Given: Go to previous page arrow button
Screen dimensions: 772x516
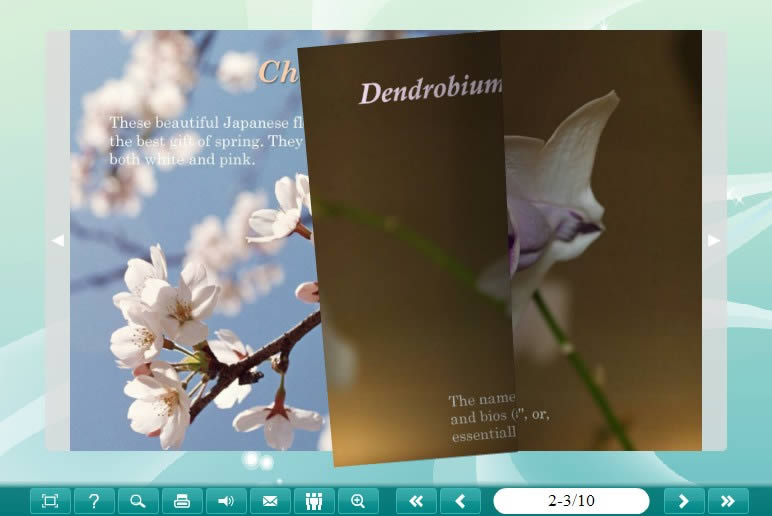Looking at the screenshot, I should (x=460, y=501).
